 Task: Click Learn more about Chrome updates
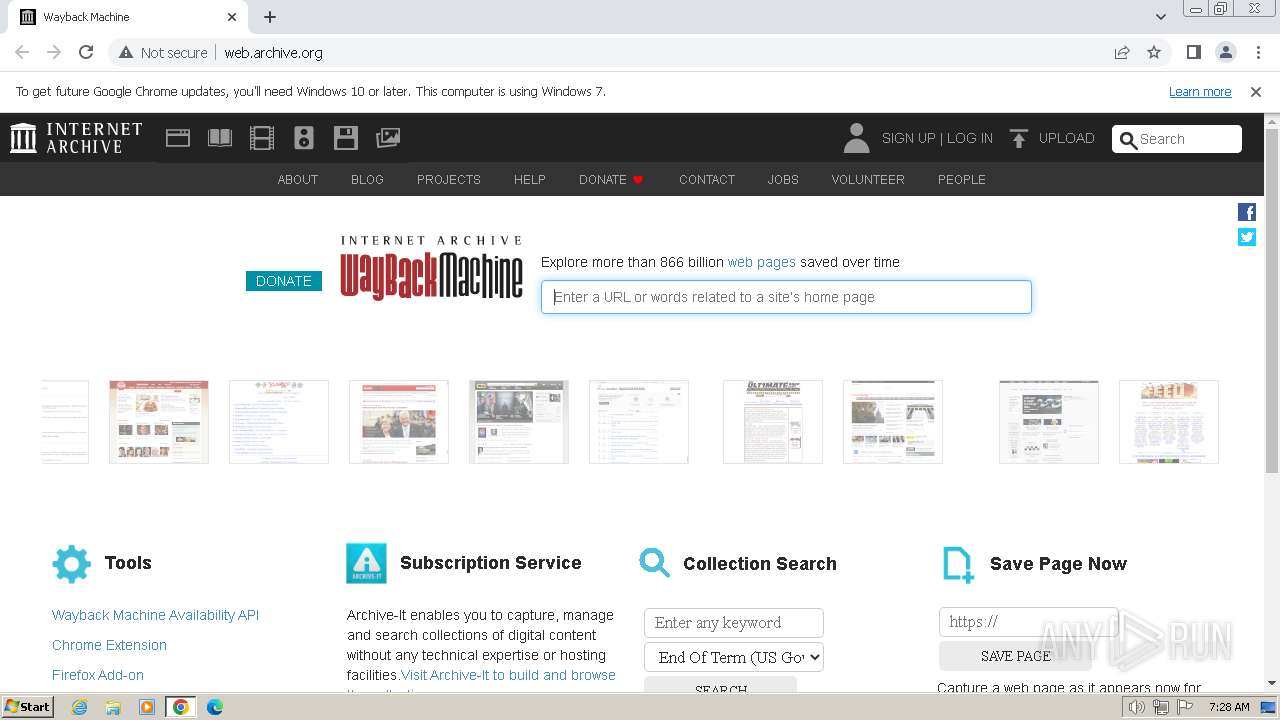point(1200,91)
